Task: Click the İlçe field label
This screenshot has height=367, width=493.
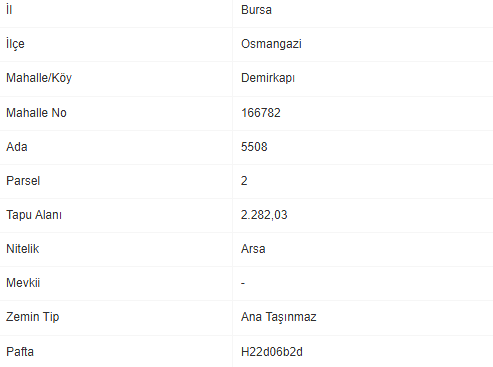Action: (15, 43)
